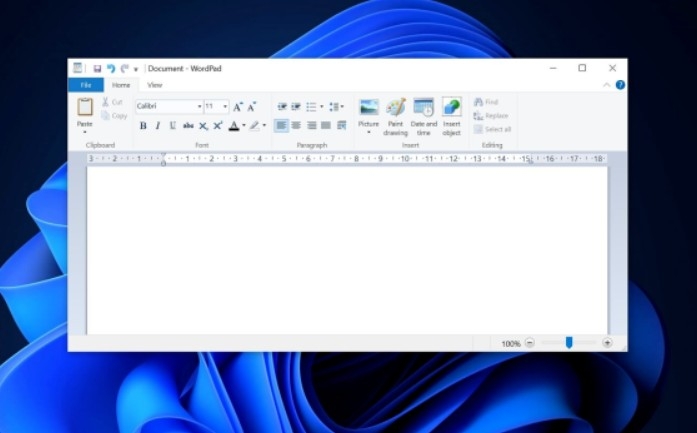Click the Cut button
This screenshot has width=697, height=433.
112,102
